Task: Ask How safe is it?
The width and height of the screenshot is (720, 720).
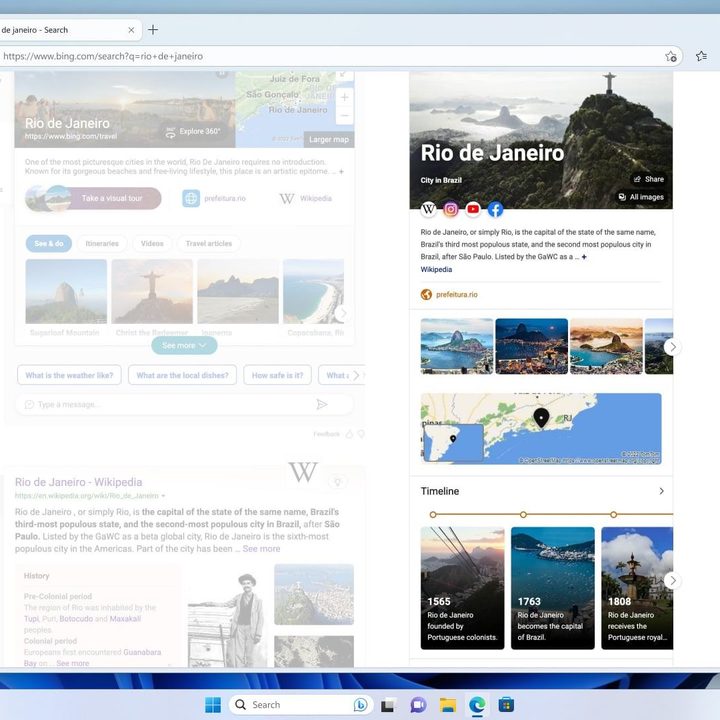Action: pyautogui.click(x=277, y=375)
